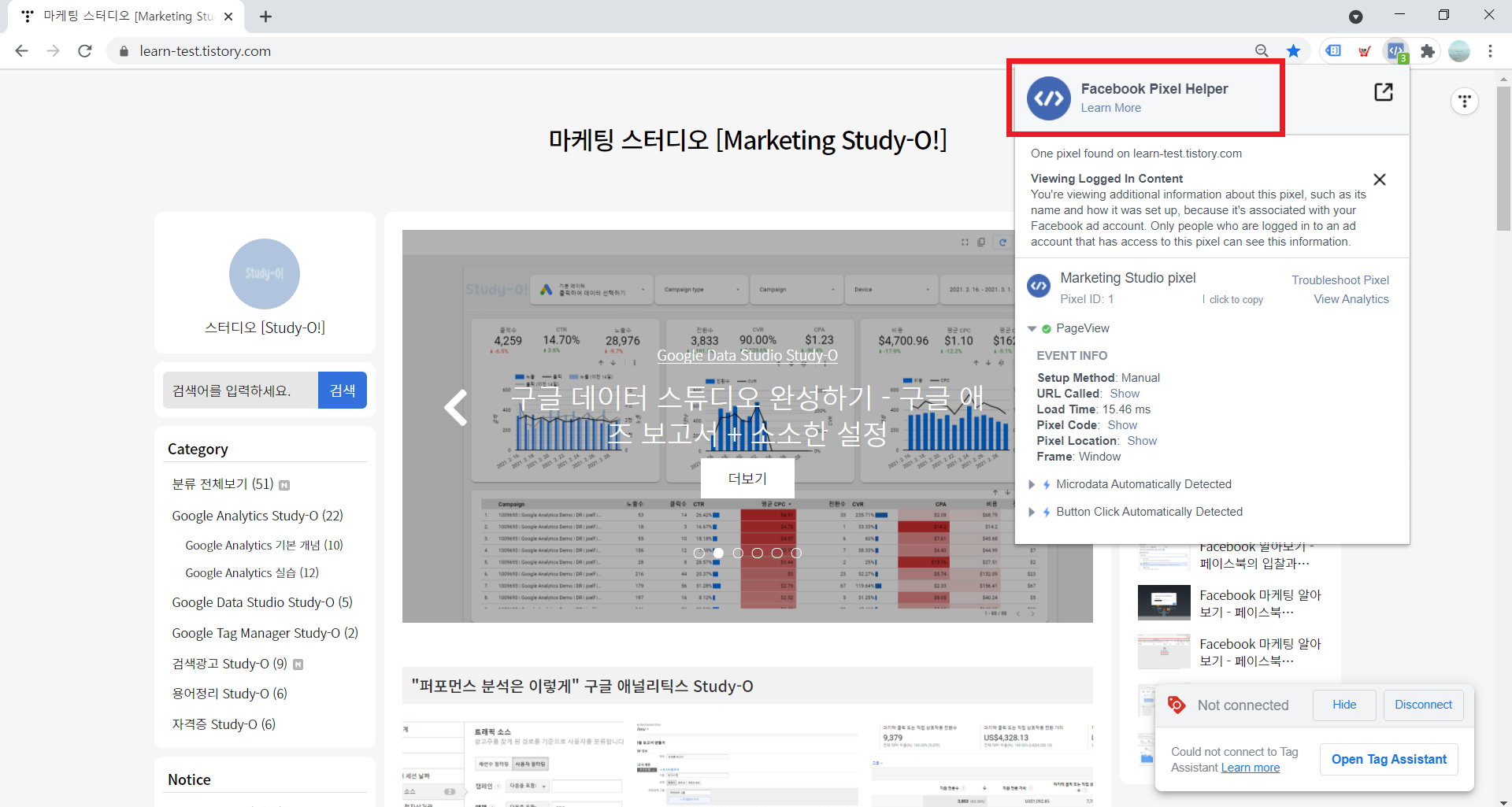The height and width of the screenshot is (807, 1512).
Task: Click the Tag Assistant Learn more link
Action: pyautogui.click(x=1251, y=768)
